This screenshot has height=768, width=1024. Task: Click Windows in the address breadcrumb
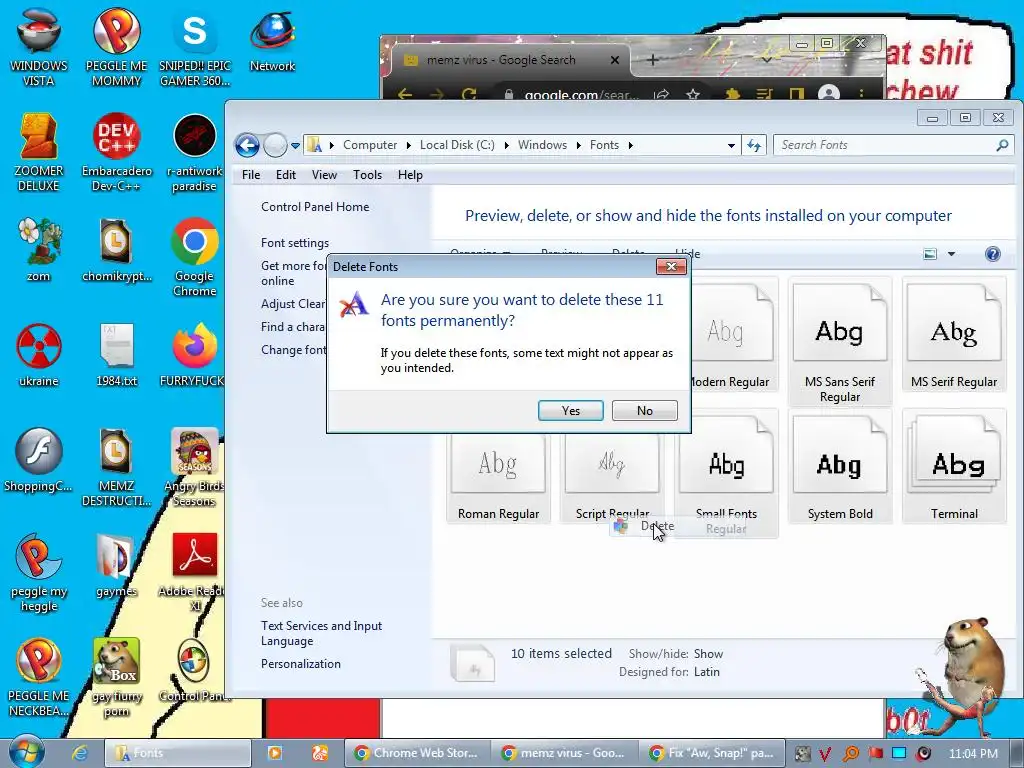point(542,145)
